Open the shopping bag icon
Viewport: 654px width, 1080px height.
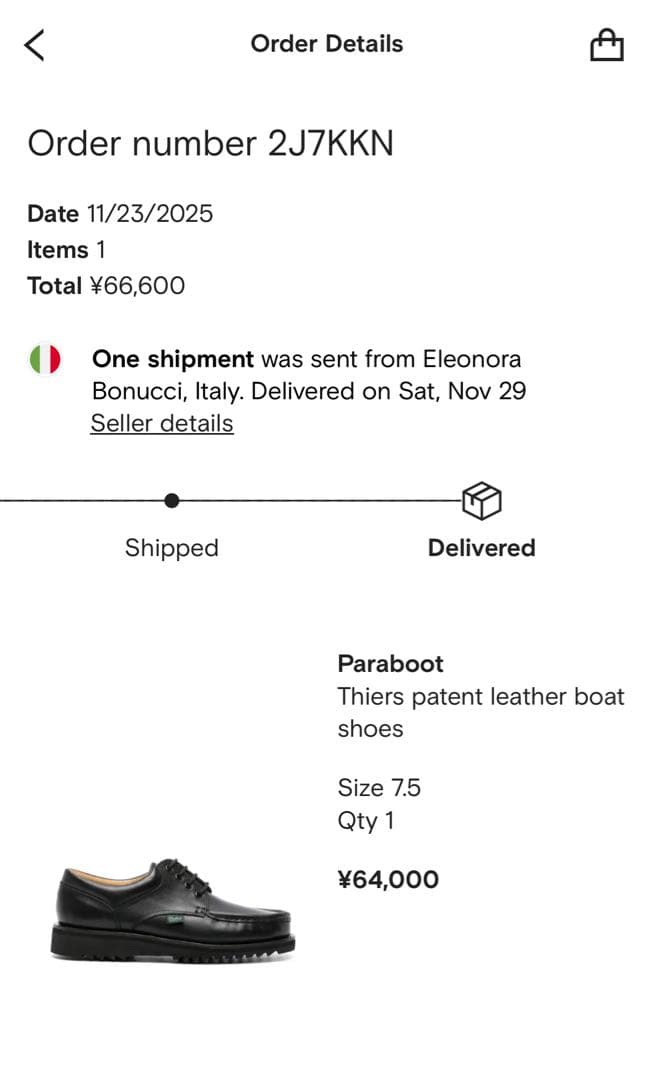pyautogui.click(x=606, y=45)
